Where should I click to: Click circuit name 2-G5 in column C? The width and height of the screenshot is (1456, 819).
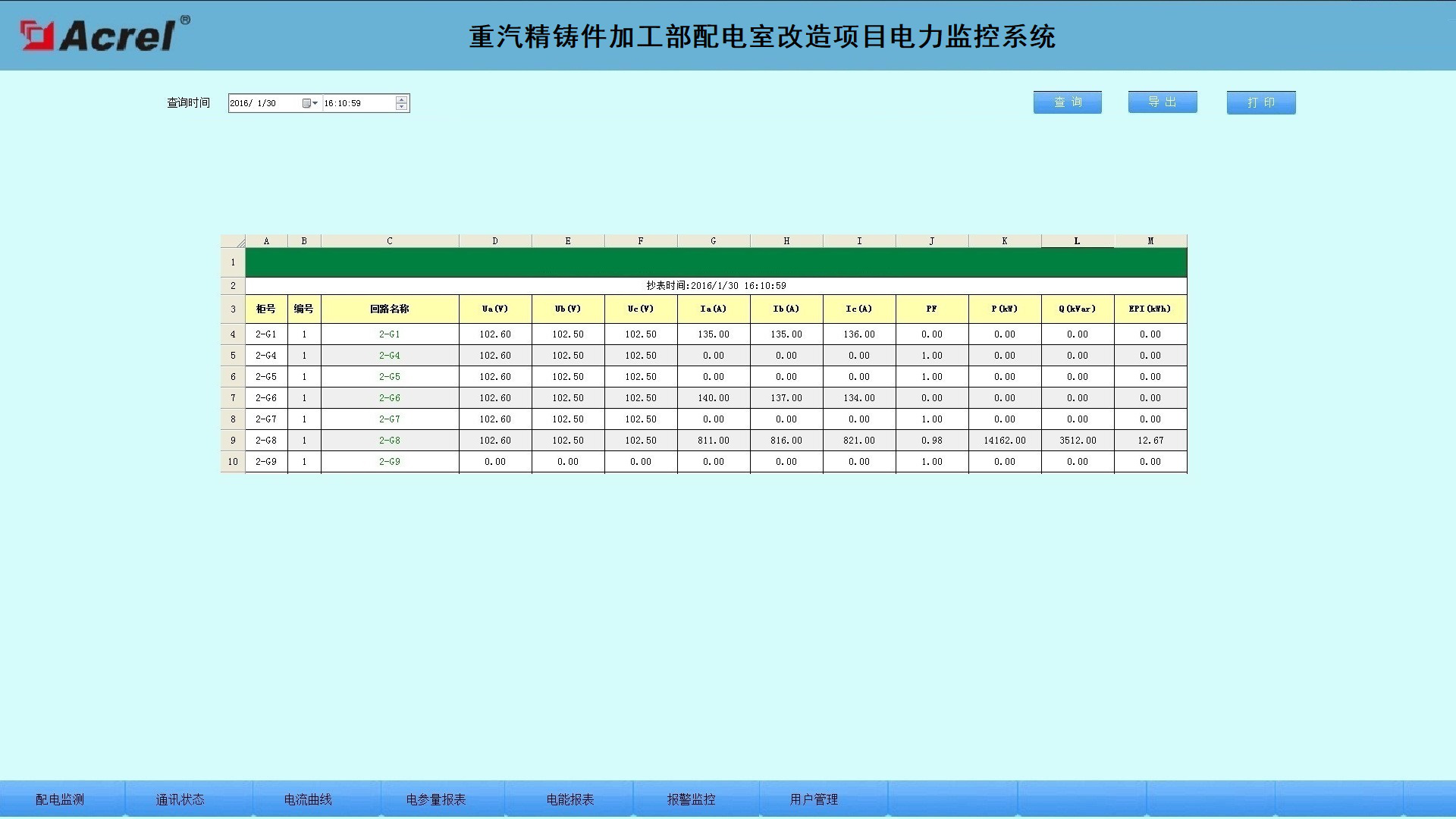pos(390,377)
